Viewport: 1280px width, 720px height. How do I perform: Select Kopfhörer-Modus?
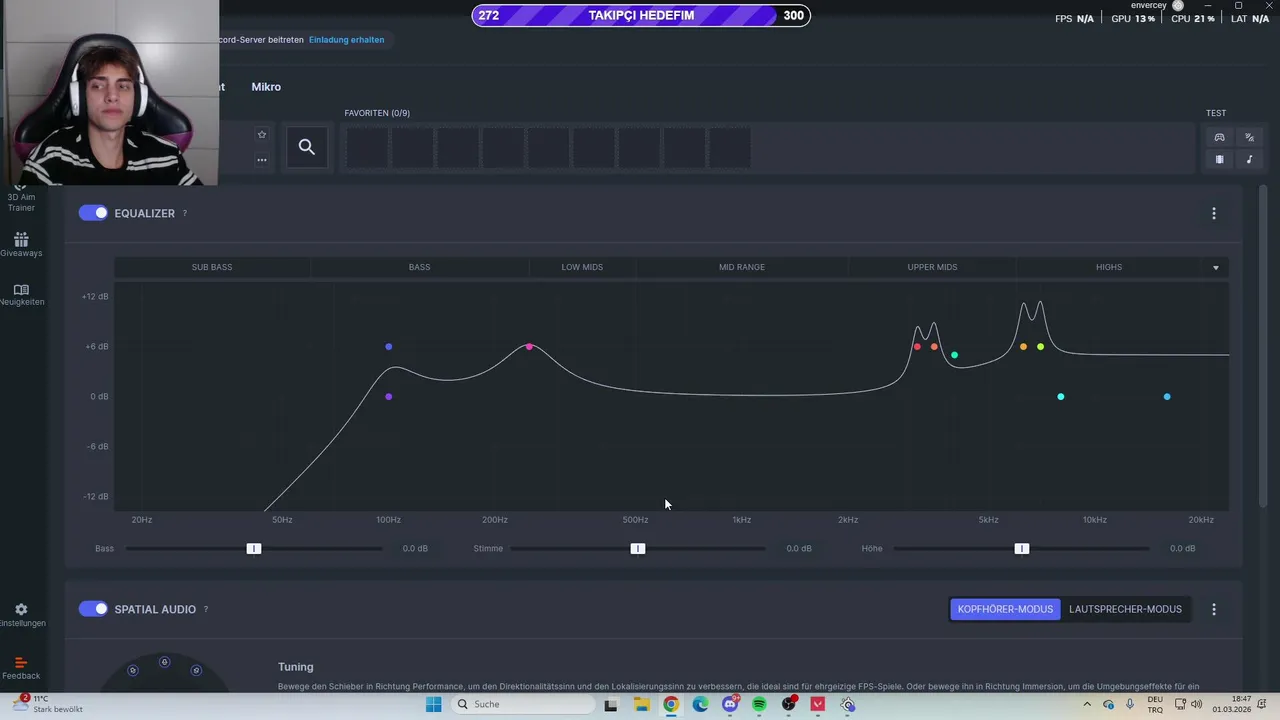(x=1005, y=609)
